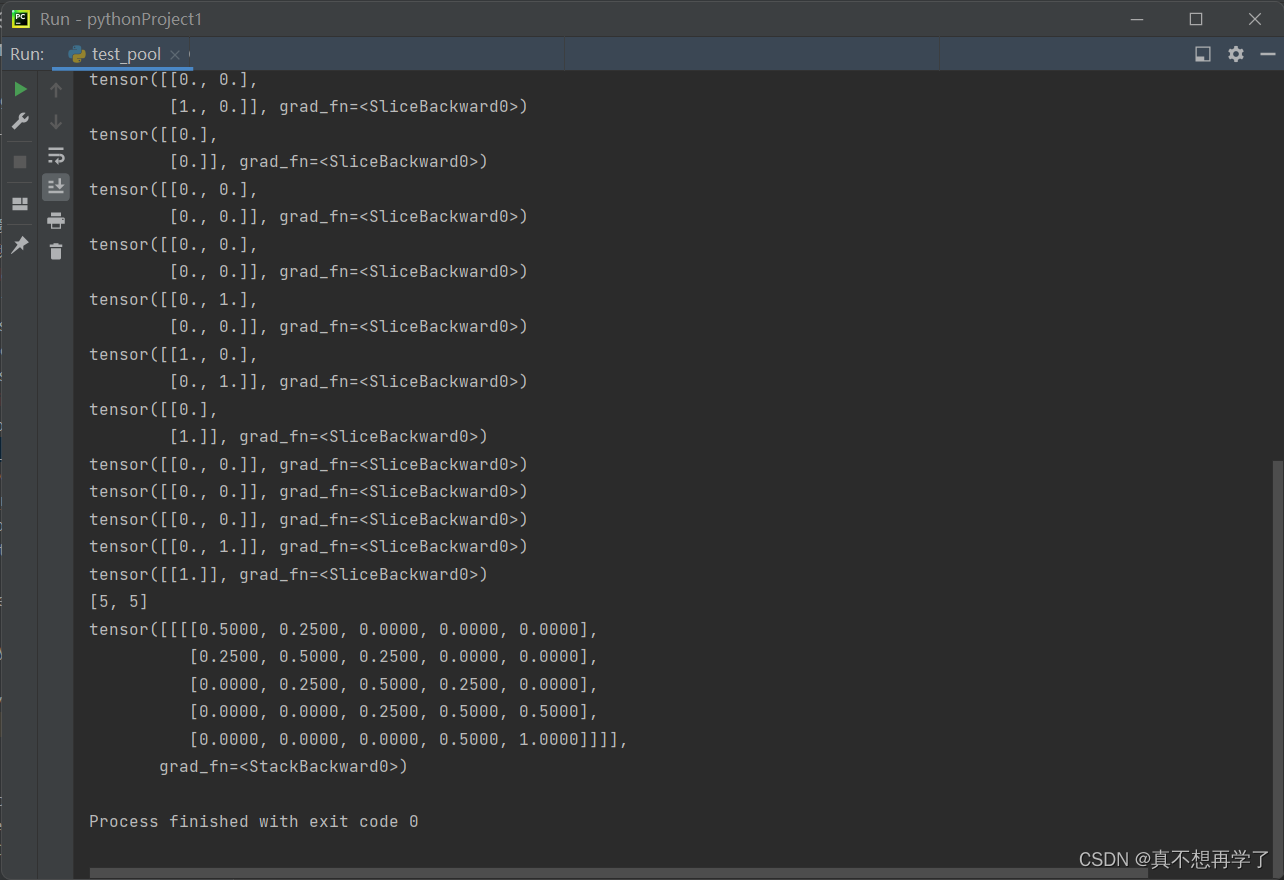Click row '[0.0000, 0.2500, 0.5000, 0.2500, 0.0000]'
The width and height of the screenshot is (1284, 880).
click(x=393, y=684)
